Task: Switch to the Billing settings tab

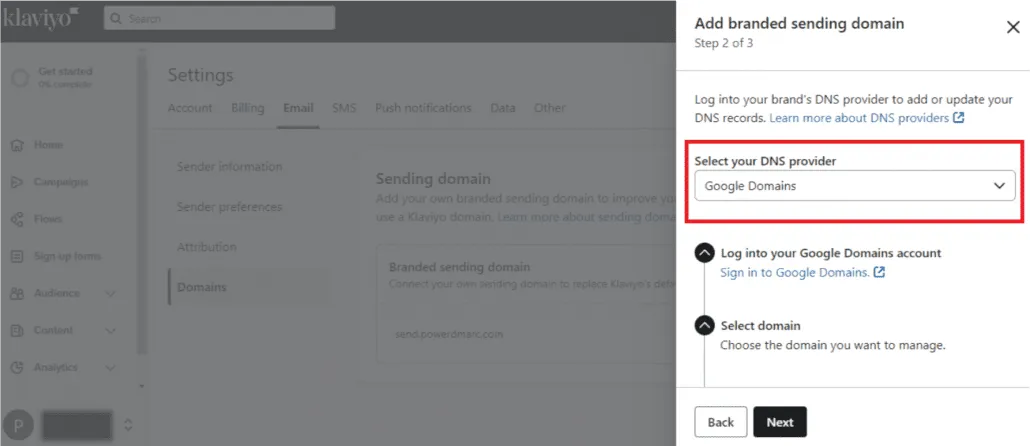Action: [248, 108]
